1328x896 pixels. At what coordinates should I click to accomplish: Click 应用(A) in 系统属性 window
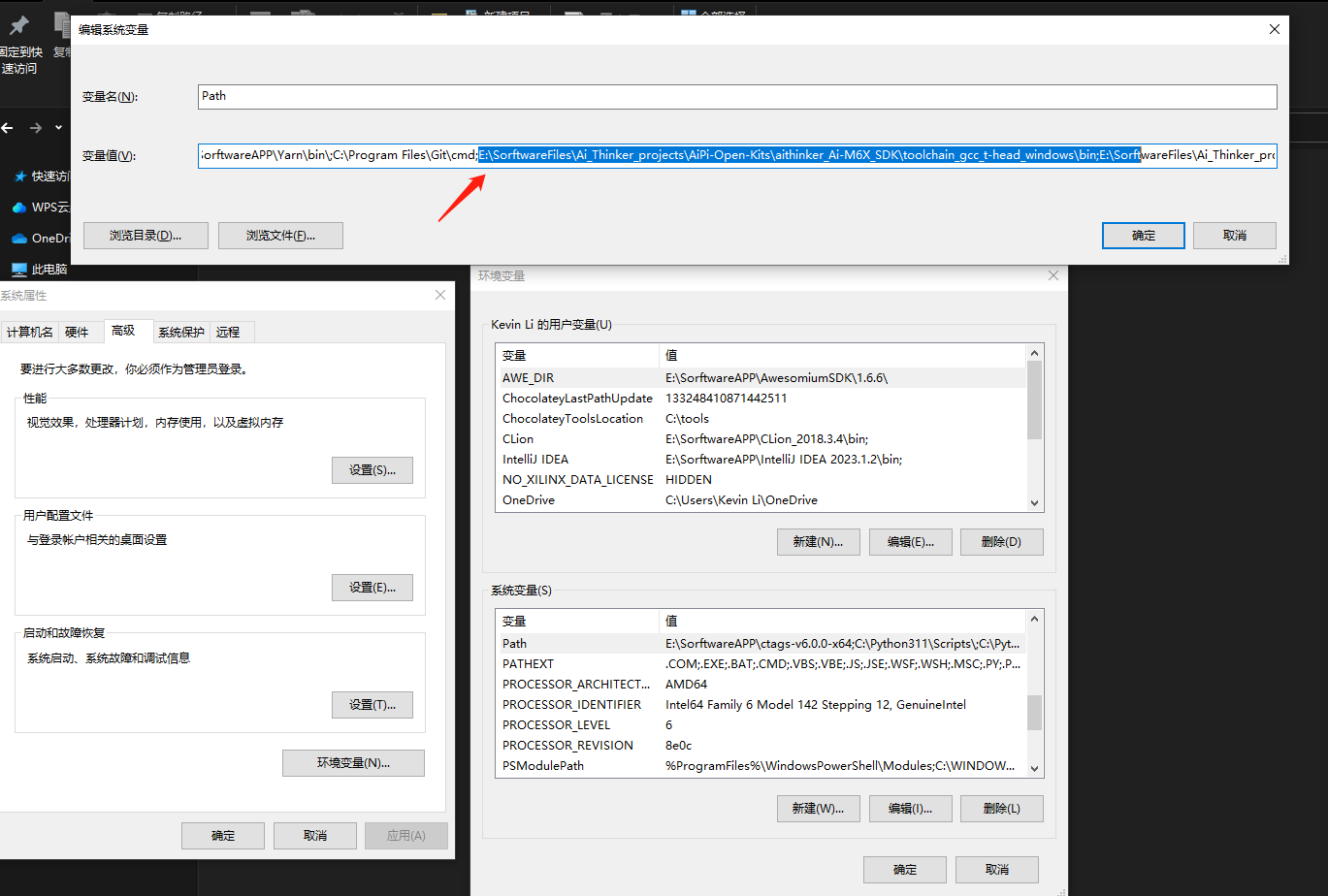click(406, 836)
